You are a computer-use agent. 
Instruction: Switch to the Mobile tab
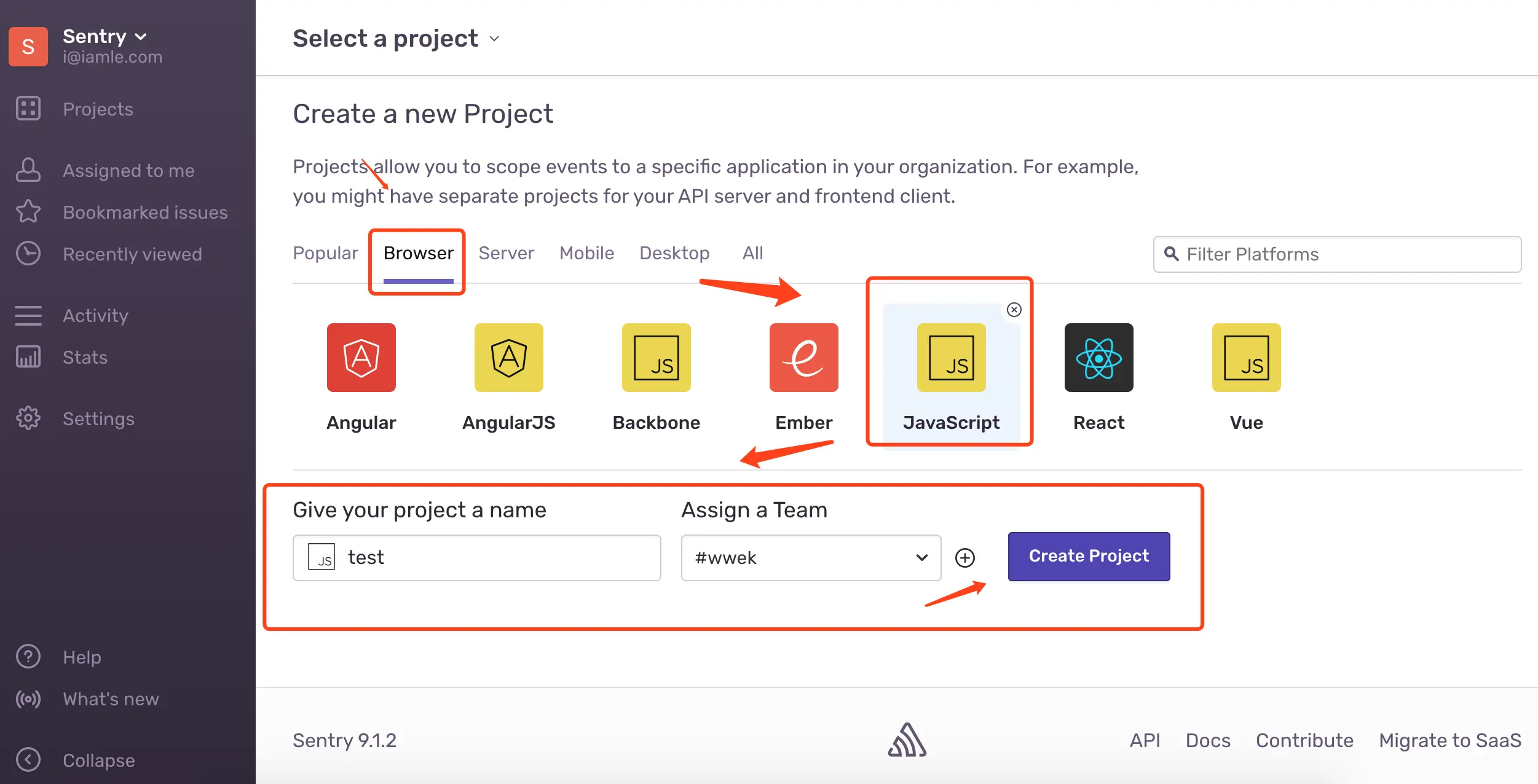586,253
